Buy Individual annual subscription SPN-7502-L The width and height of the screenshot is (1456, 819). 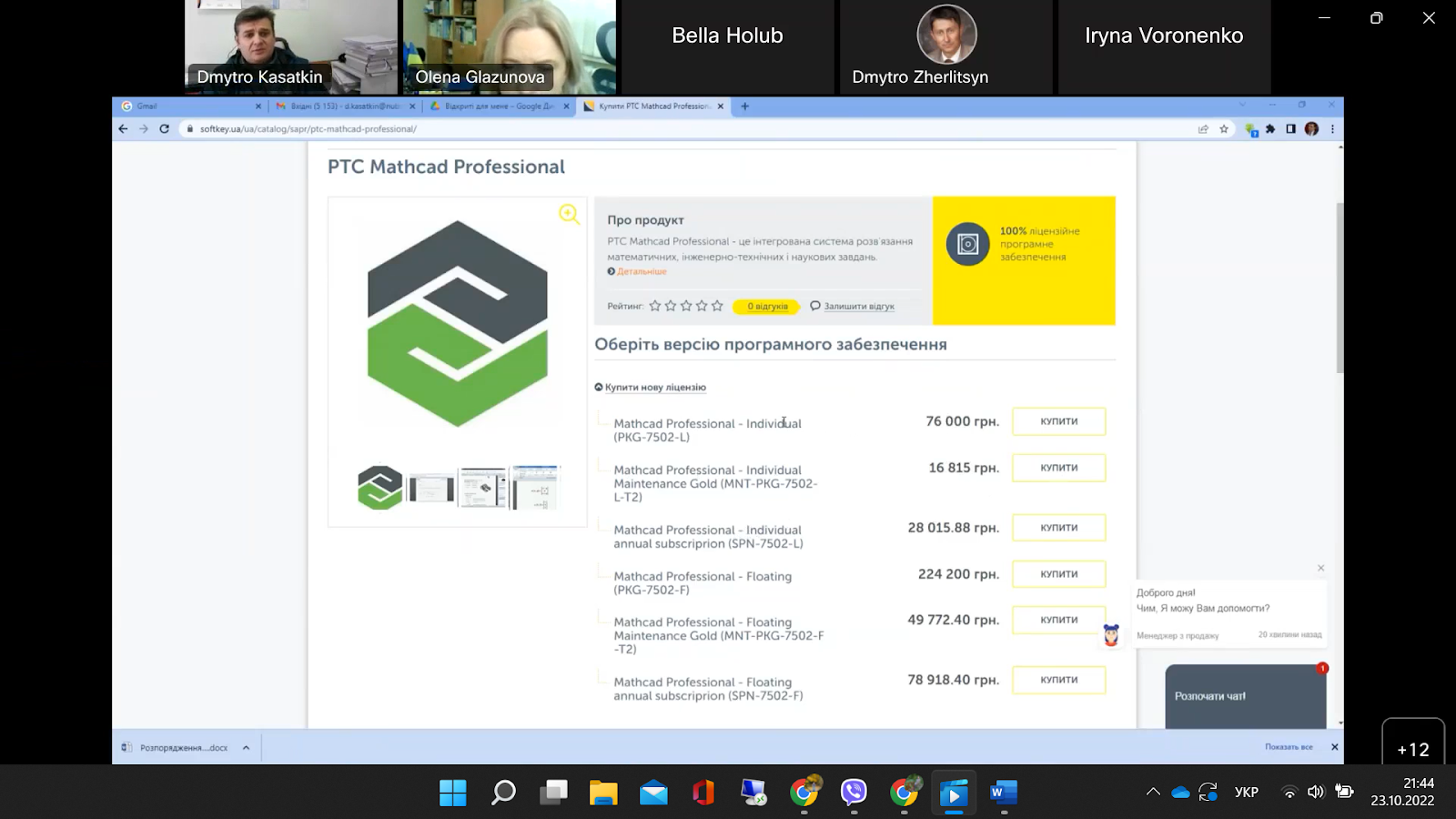pos(1059,528)
